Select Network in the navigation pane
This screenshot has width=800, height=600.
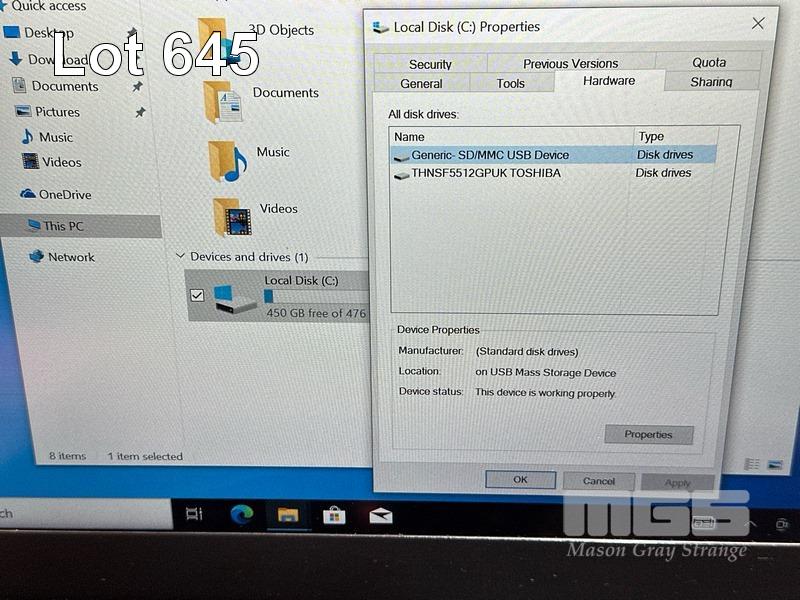(x=71, y=257)
